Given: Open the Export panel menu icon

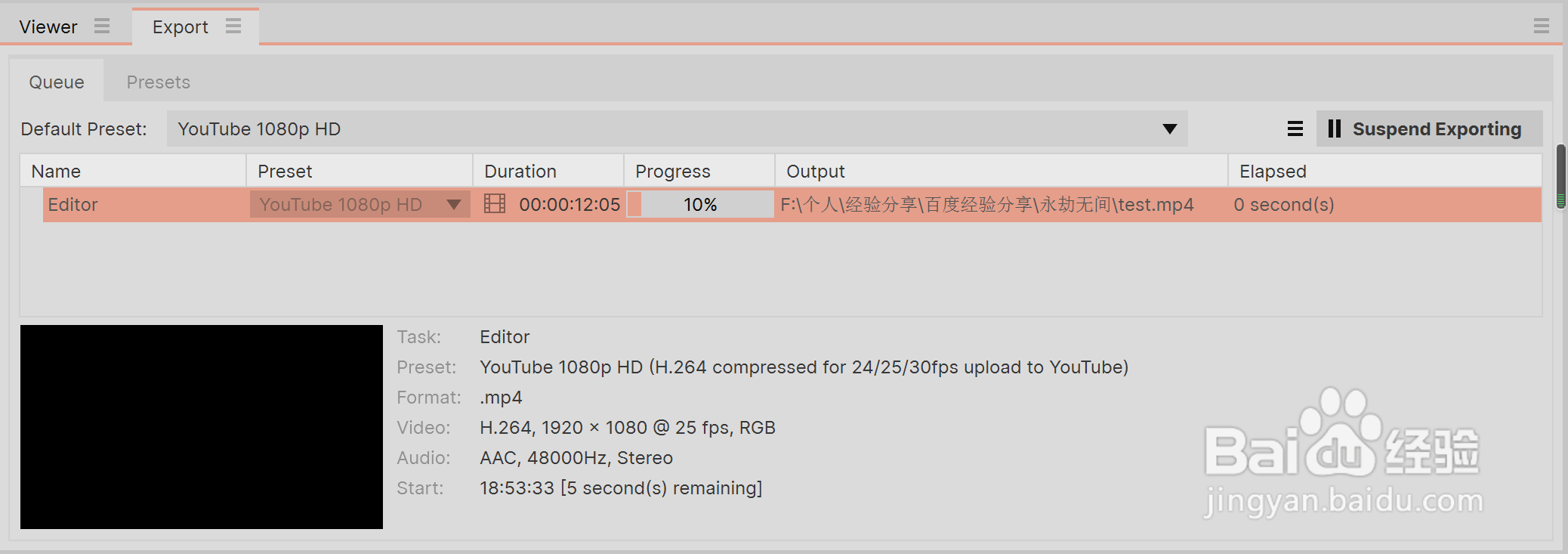Looking at the screenshot, I should [x=233, y=26].
